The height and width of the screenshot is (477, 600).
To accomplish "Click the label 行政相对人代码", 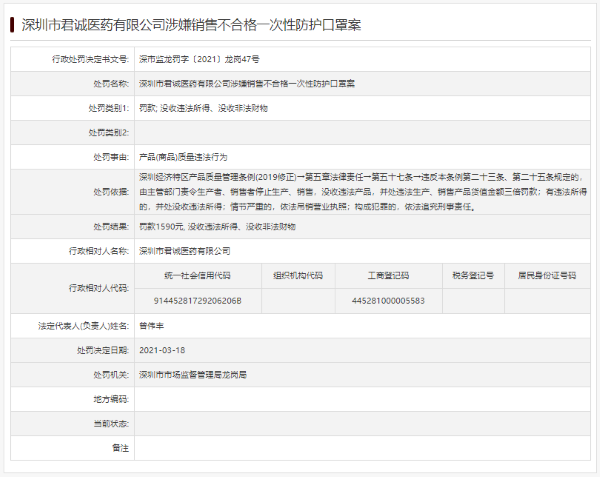I will pyautogui.click(x=99, y=288).
